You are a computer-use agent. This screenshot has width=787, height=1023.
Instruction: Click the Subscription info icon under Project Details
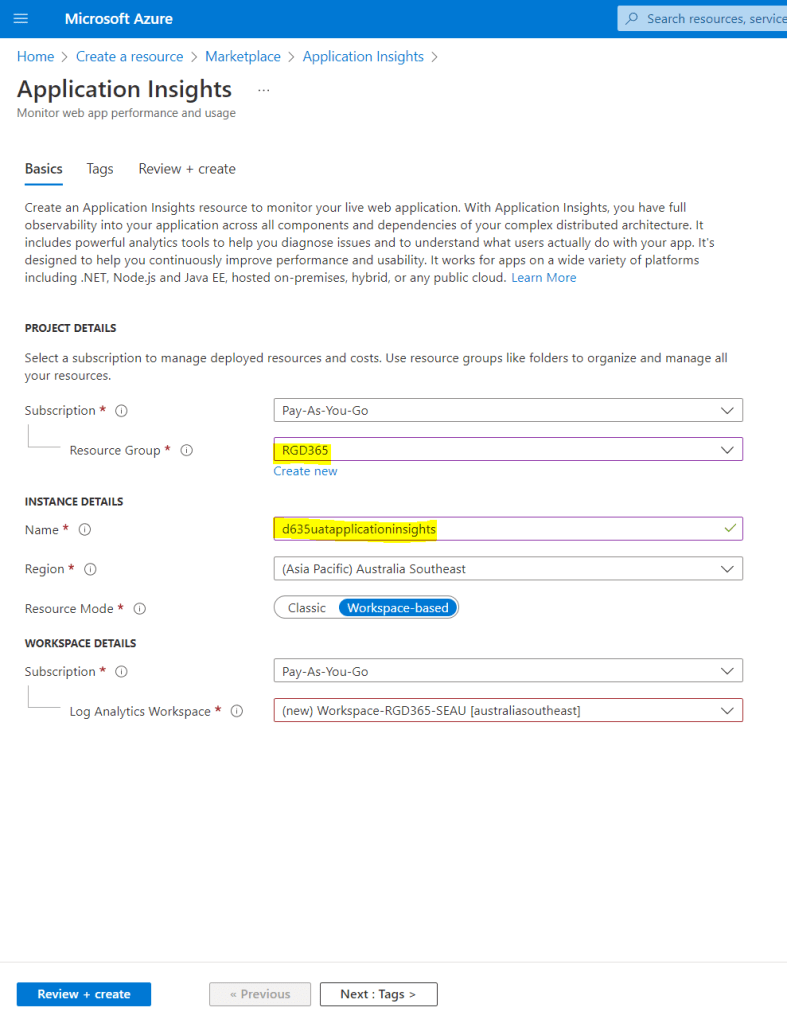click(x=121, y=411)
